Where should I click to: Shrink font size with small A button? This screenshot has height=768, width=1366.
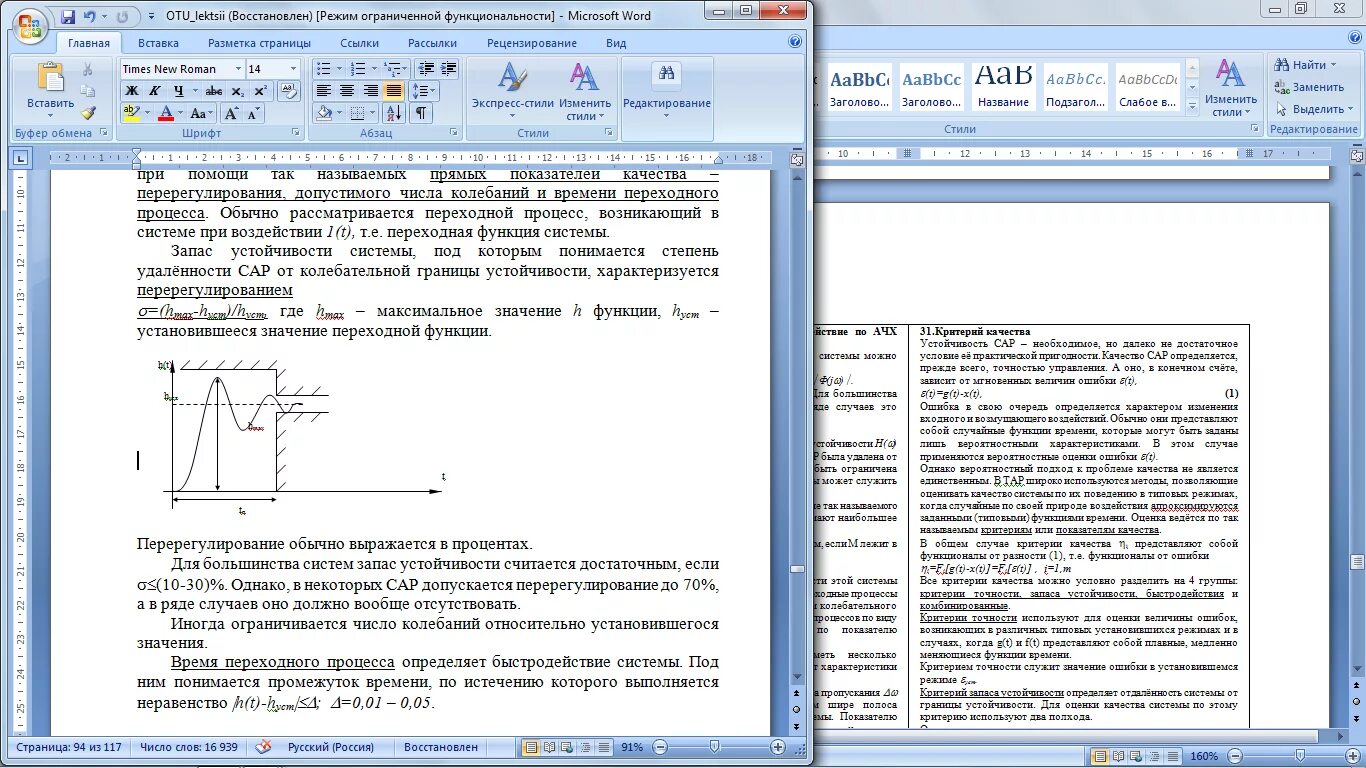click(x=252, y=114)
